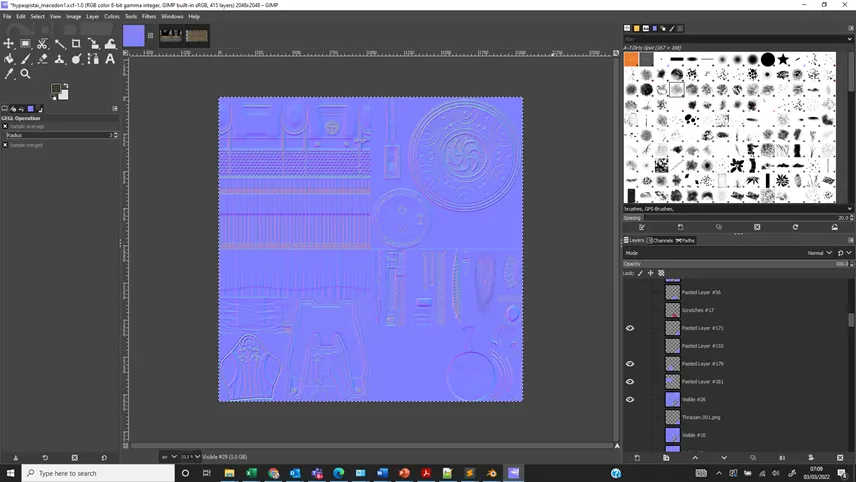Open the Layers dock configuration menu

(x=851, y=240)
